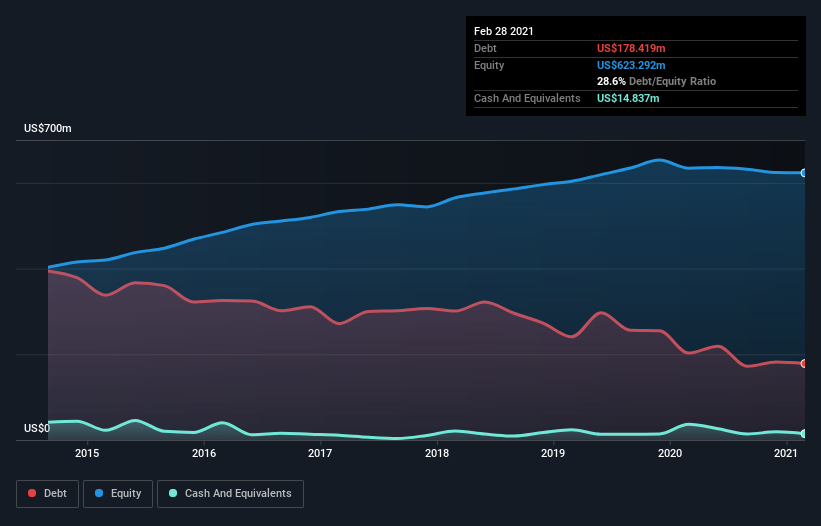Screen dimensions: 821x526
Task: Click the US$700m axis label
Action: (x=48, y=128)
